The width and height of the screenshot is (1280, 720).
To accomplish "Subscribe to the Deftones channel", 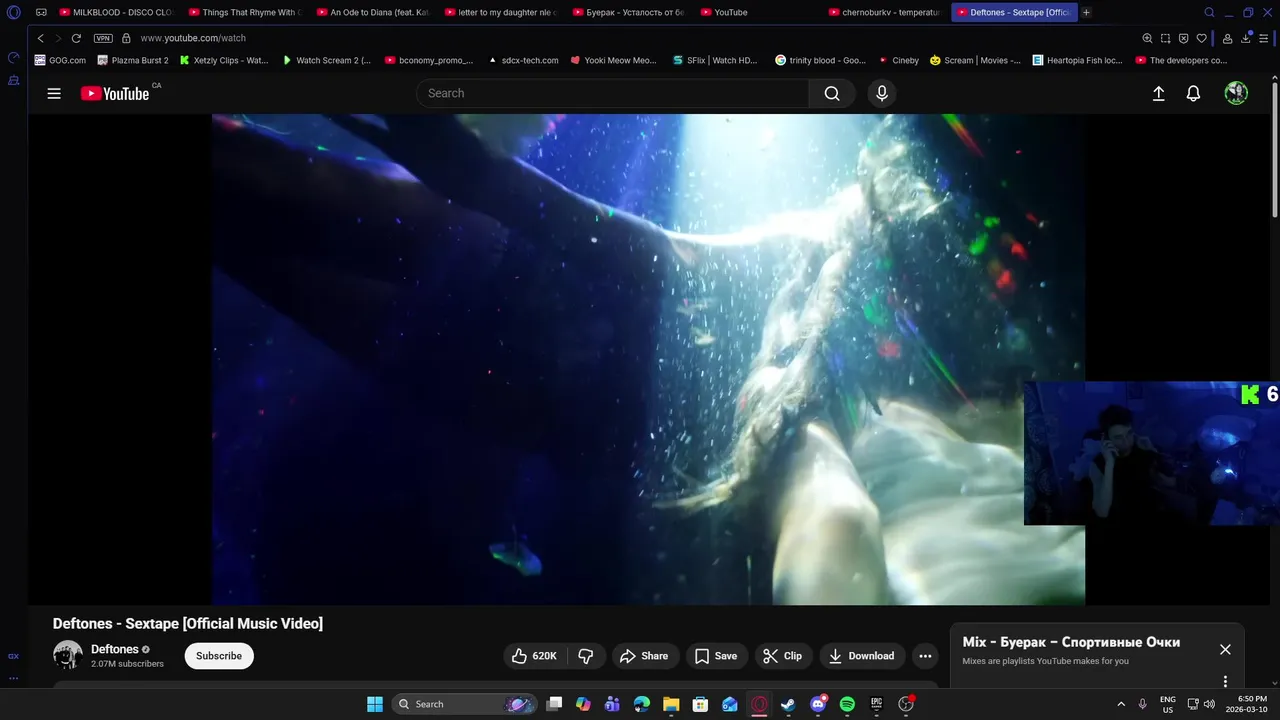I will point(219,656).
